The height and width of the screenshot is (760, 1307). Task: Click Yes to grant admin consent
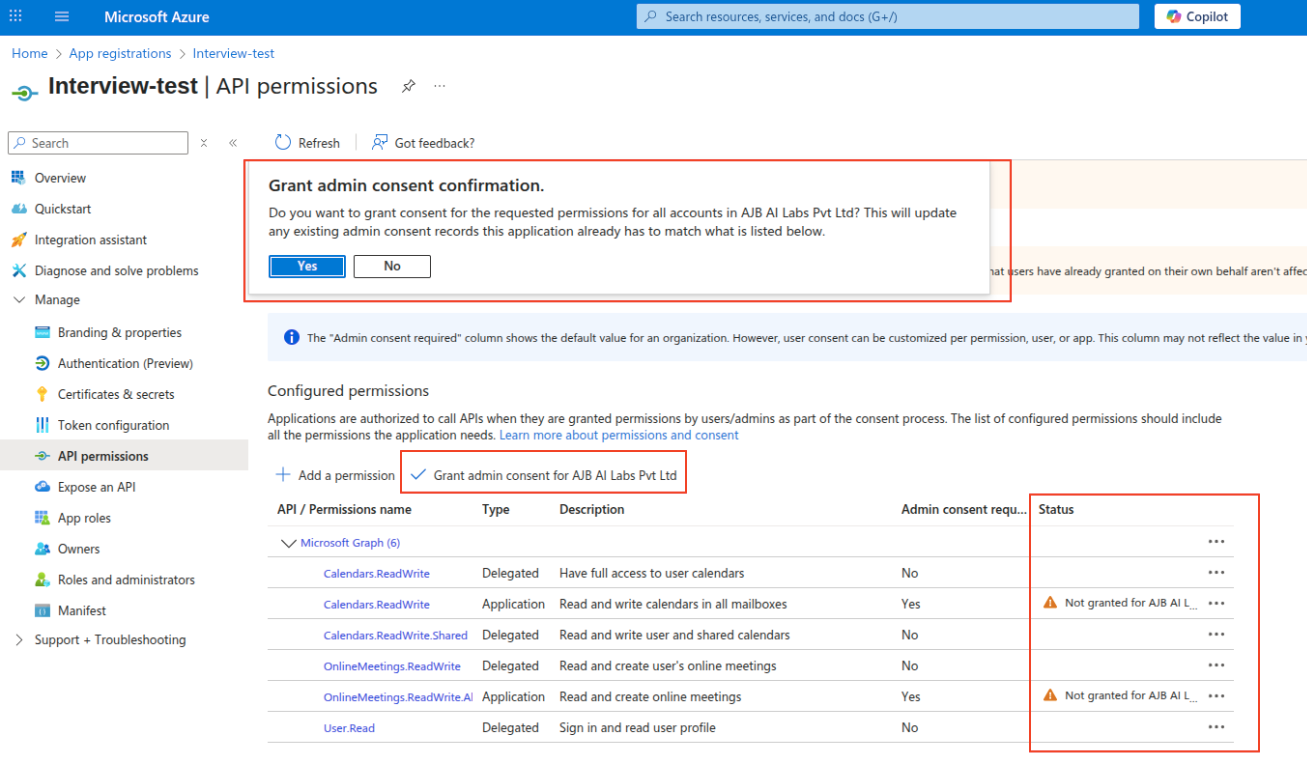coord(307,266)
